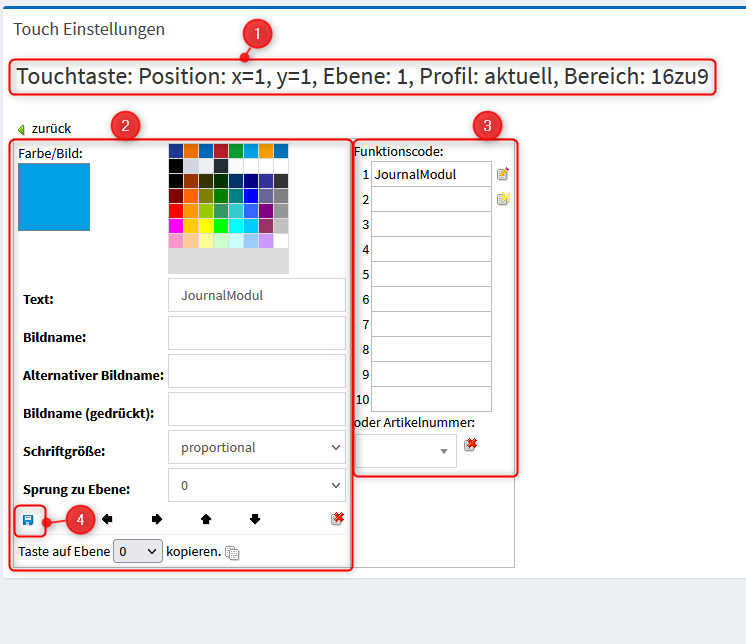
Task: Click the blue floppy disk save icon
Action: pyautogui.click(x=28, y=520)
